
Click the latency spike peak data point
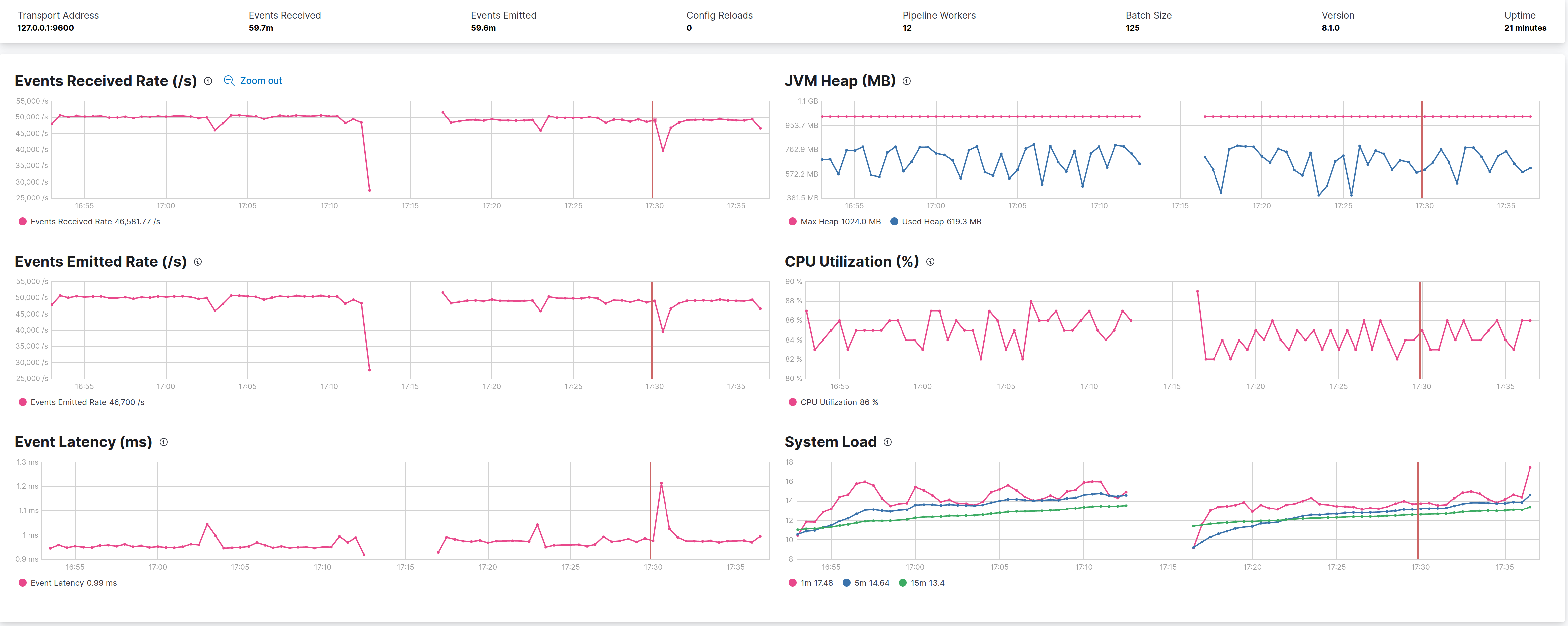661,484
